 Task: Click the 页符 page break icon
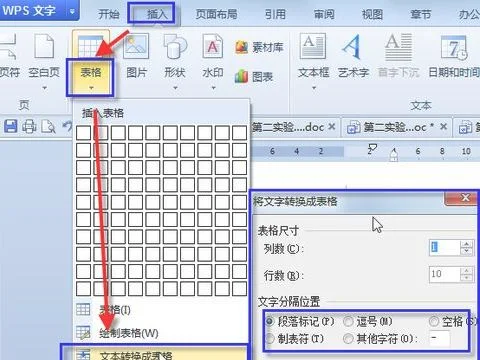pos(9,47)
